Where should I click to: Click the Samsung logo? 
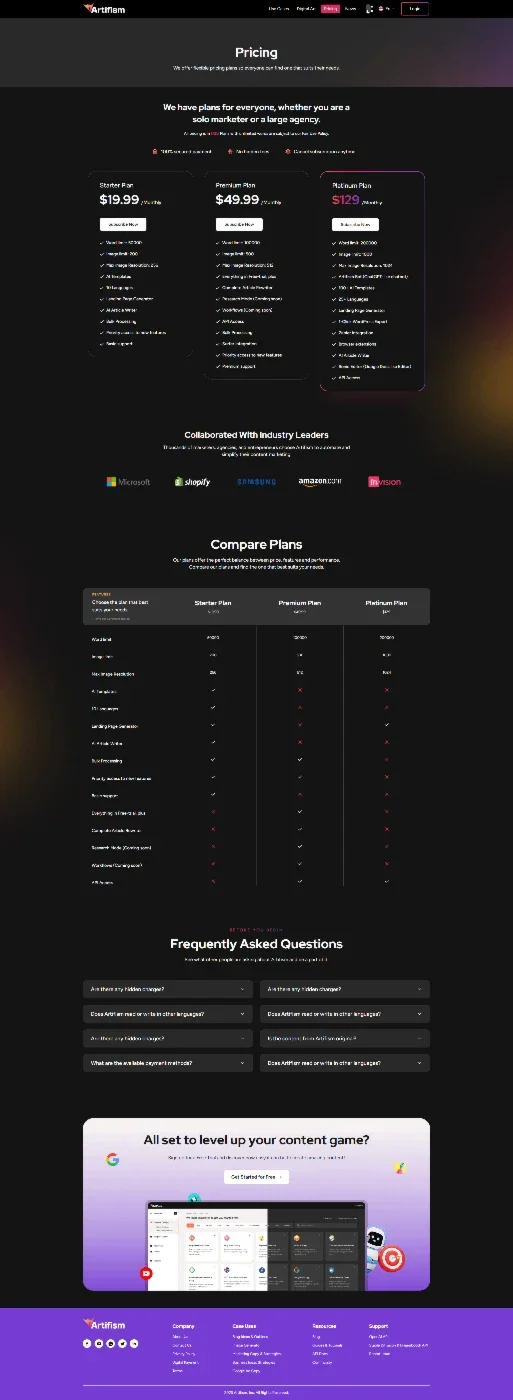(256, 482)
